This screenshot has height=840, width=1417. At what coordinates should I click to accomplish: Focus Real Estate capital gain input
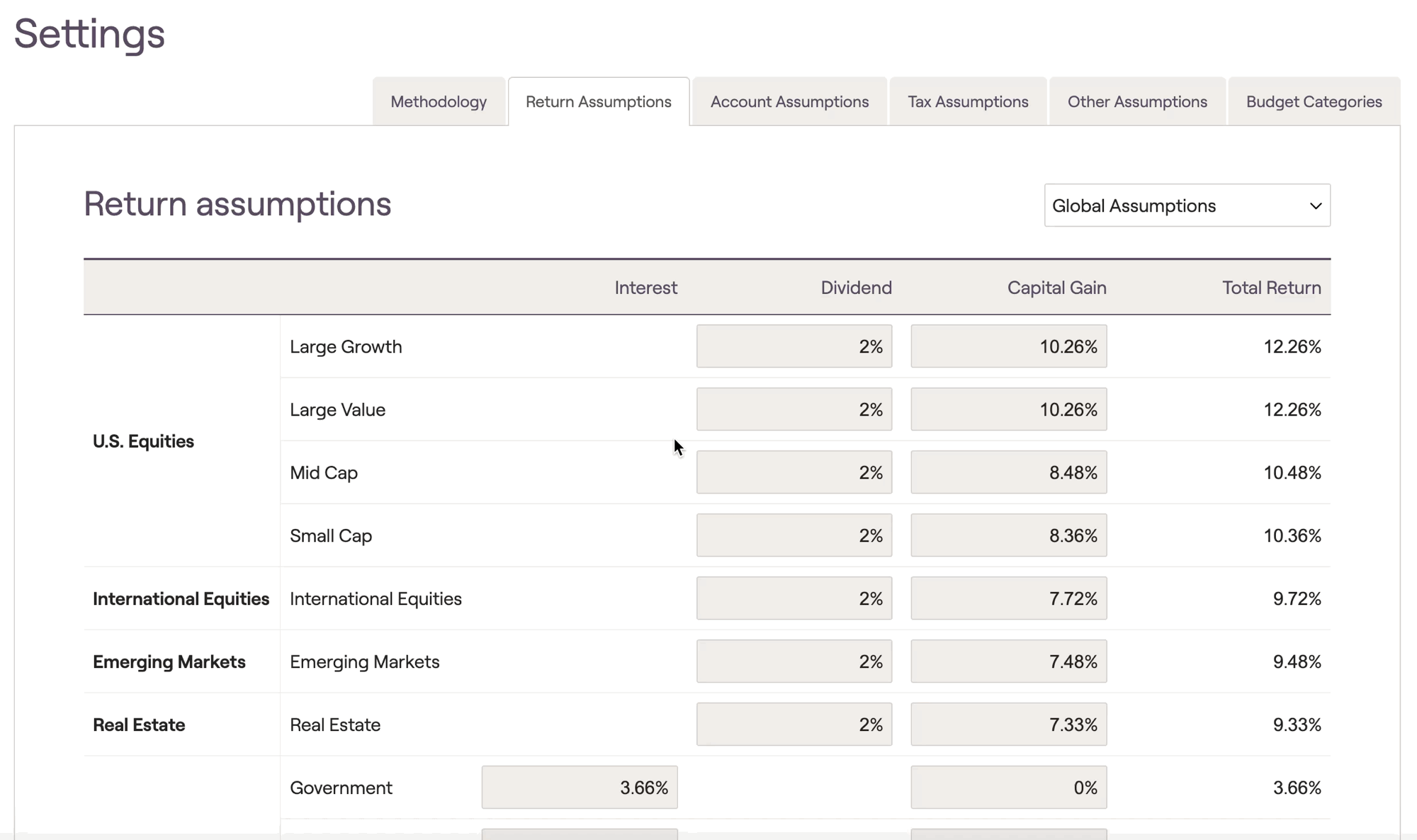coord(1008,725)
